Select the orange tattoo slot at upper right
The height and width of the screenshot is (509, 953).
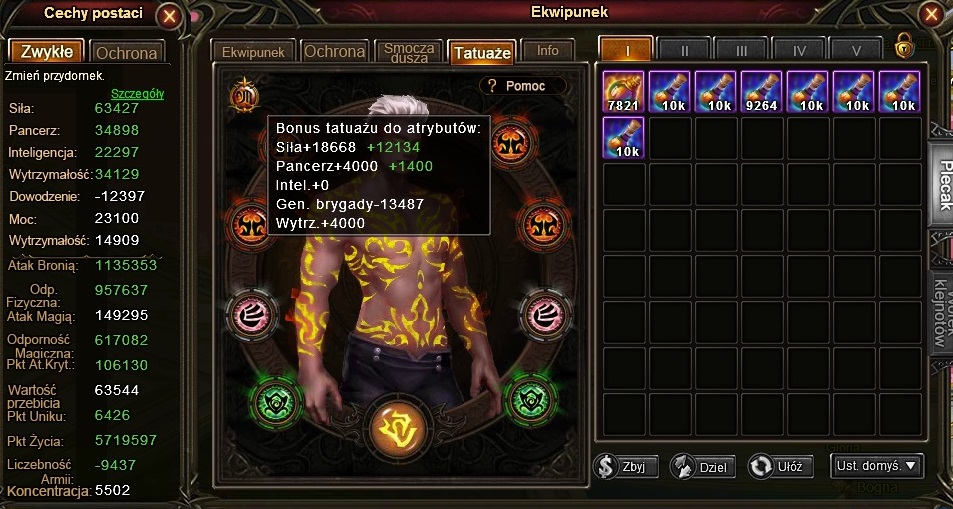pos(514,144)
